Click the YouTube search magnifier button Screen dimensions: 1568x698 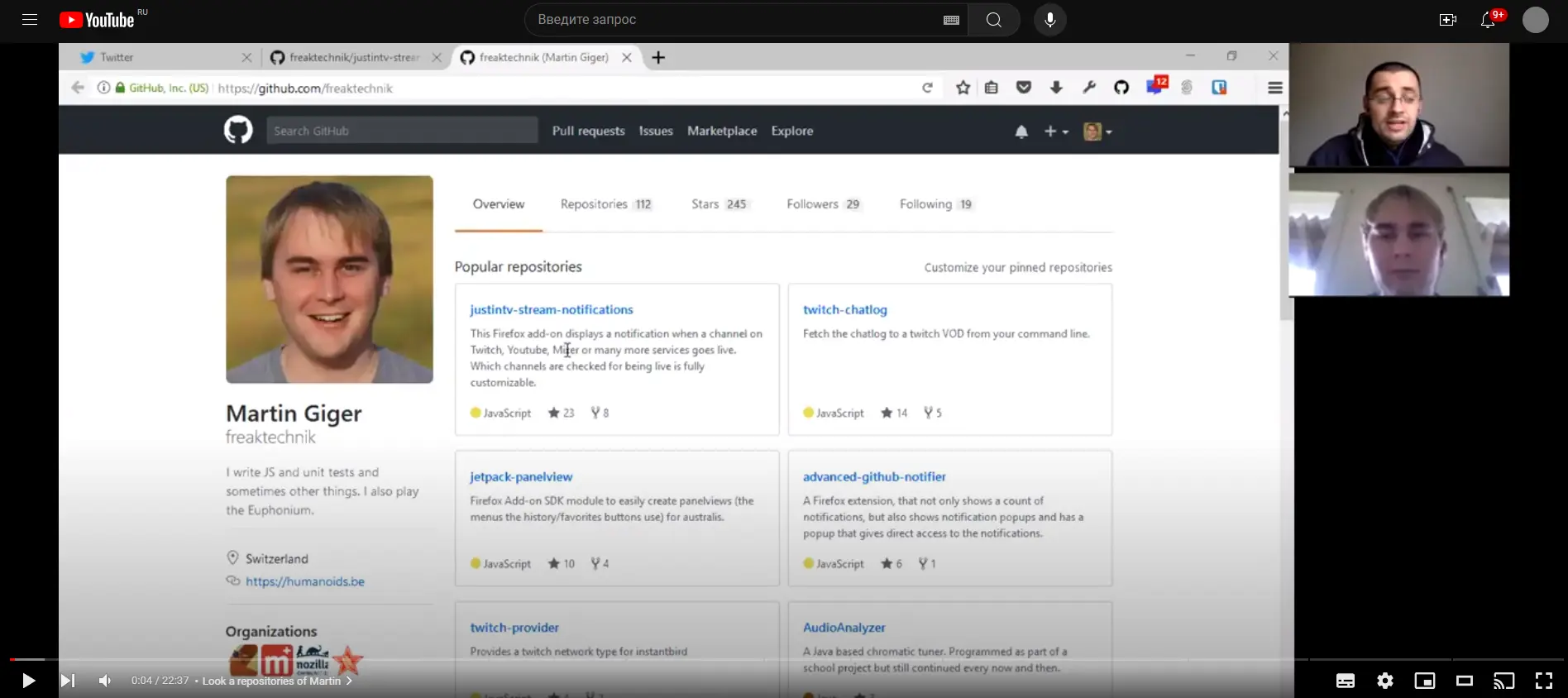coord(994,20)
